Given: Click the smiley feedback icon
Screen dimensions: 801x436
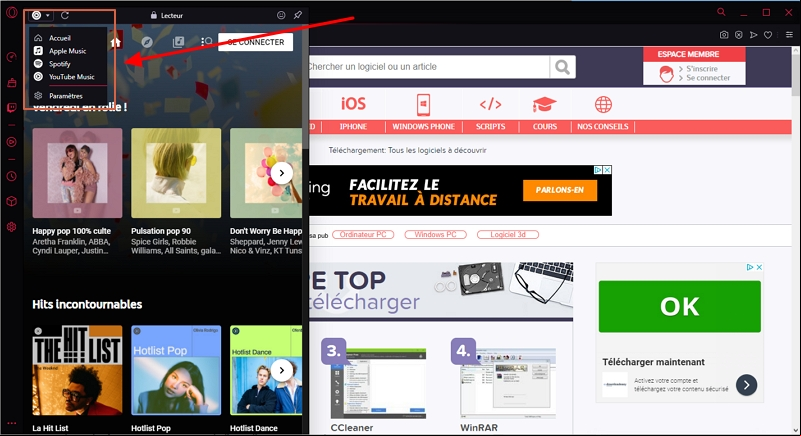Looking at the screenshot, I should 281,15.
